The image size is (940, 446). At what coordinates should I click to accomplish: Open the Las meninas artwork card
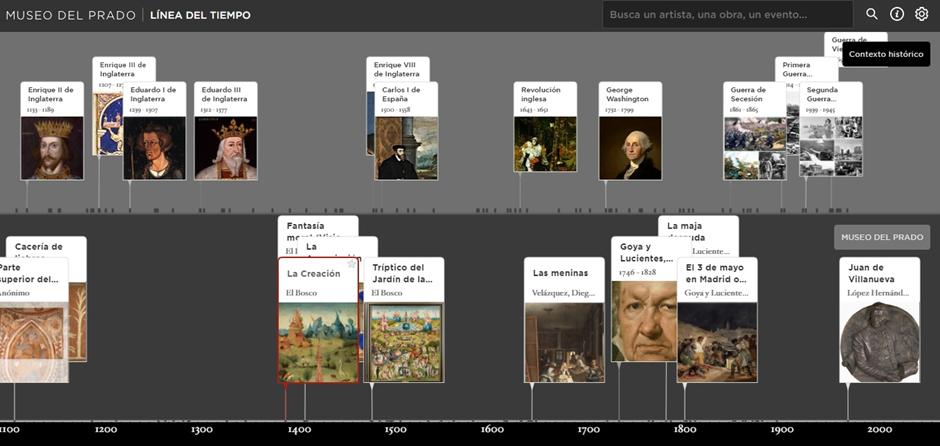(x=564, y=320)
